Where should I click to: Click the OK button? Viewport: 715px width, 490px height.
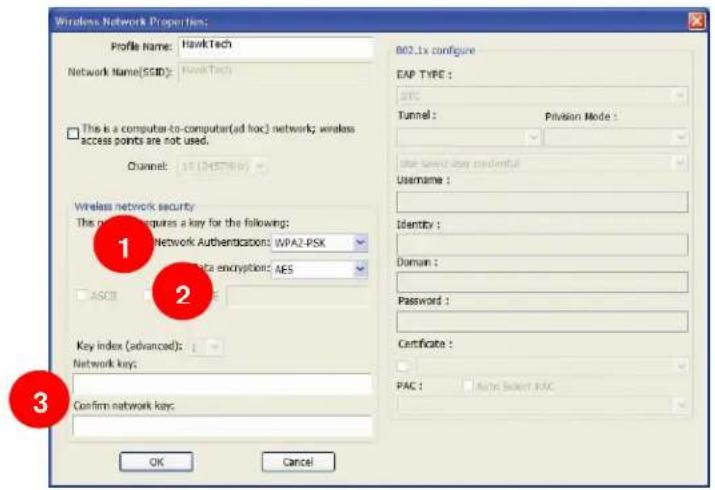point(156,462)
